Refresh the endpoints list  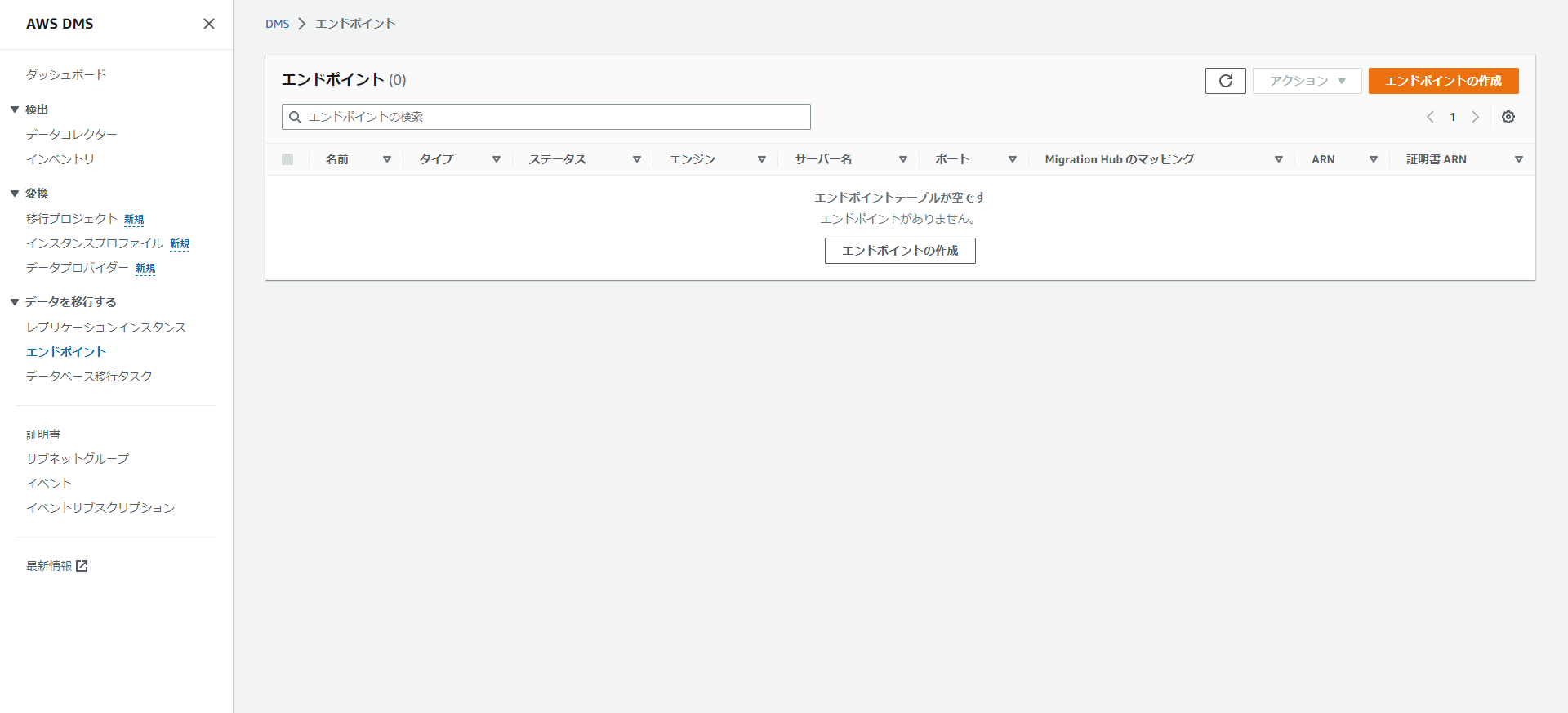(1225, 81)
